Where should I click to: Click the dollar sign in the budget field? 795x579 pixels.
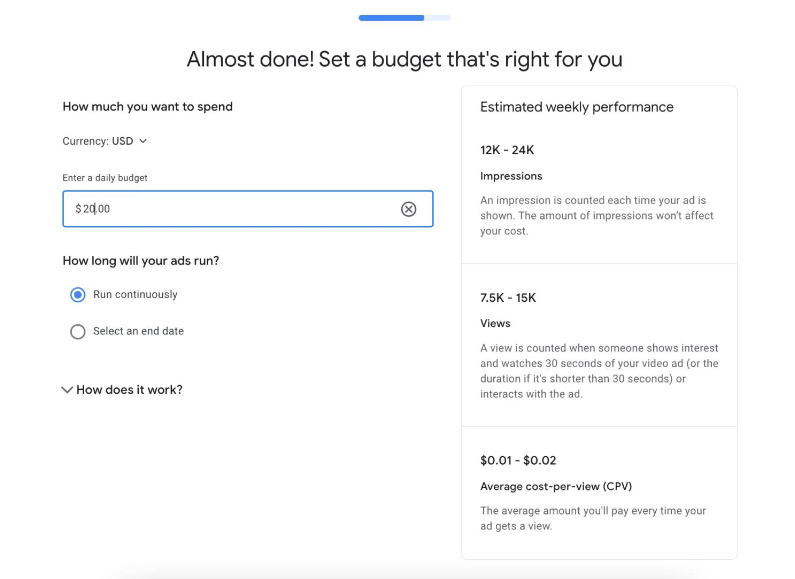tap(78, 209)
